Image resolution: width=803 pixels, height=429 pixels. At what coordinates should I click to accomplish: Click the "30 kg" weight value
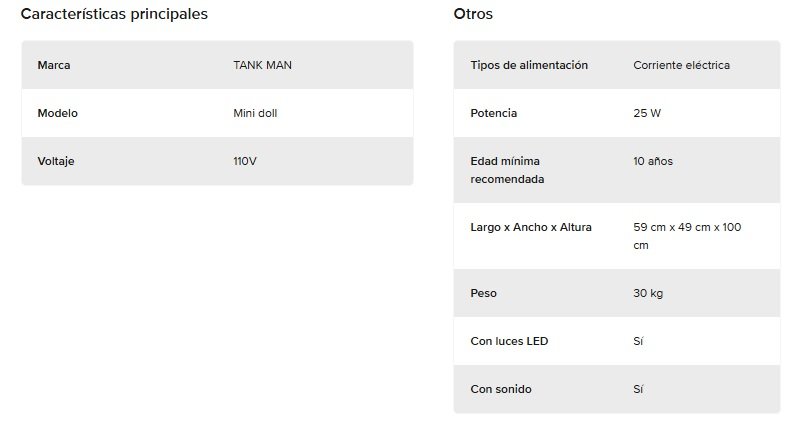coord(648,294)
